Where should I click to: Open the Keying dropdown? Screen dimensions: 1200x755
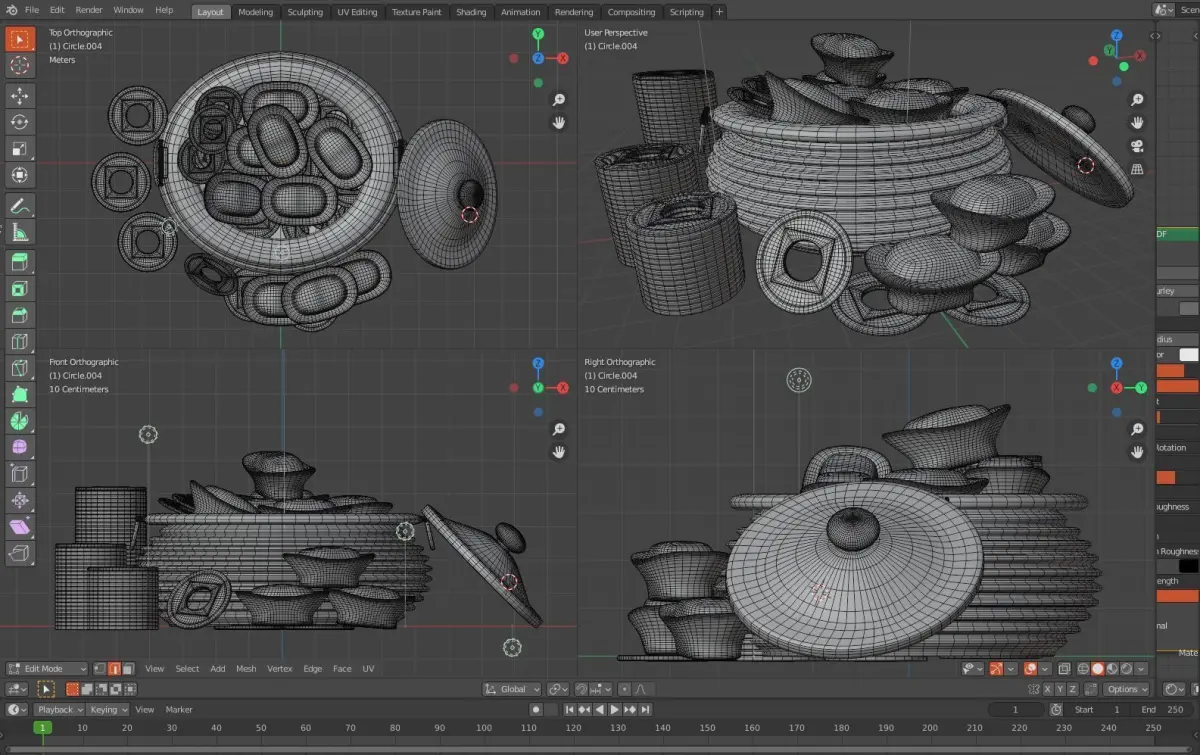coord(108,710)
